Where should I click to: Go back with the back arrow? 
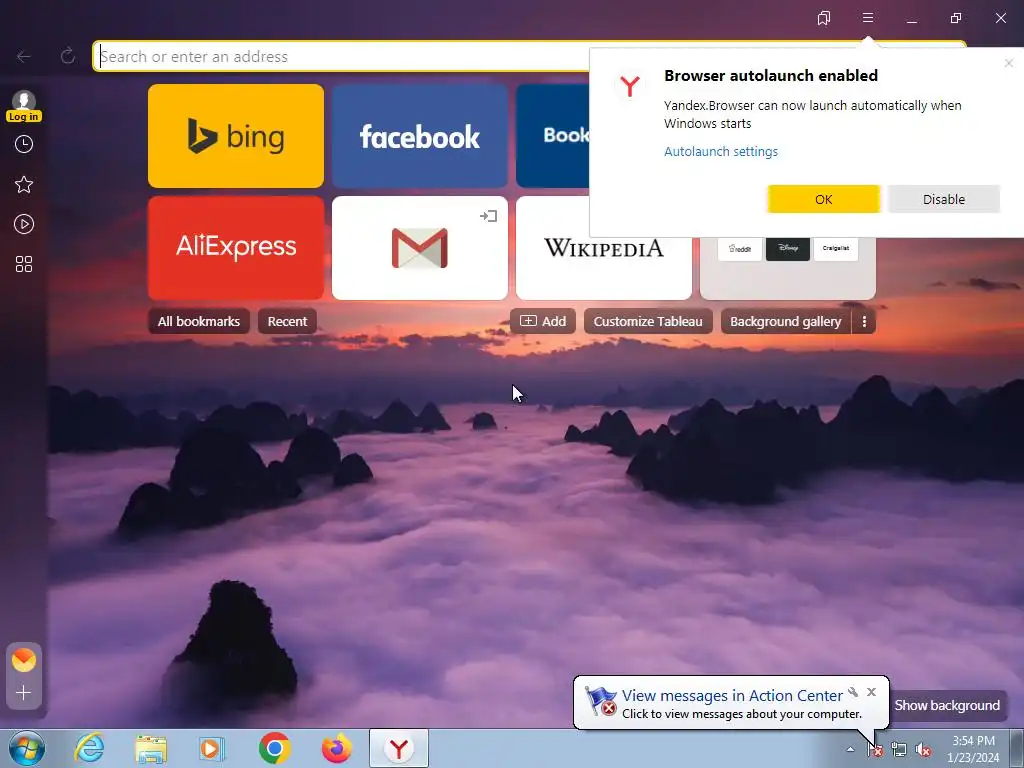pos(24,56)
